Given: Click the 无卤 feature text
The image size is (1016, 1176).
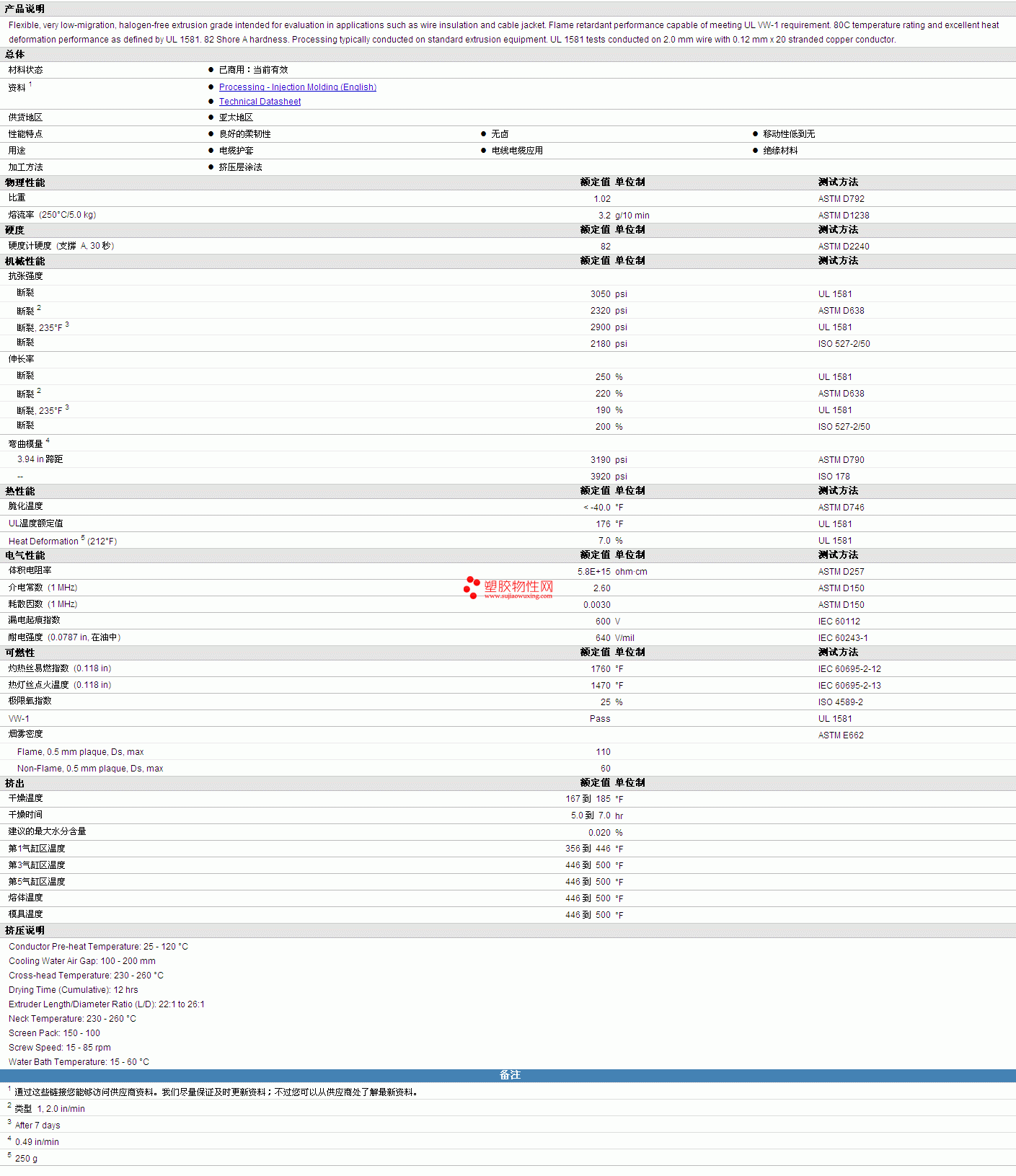Looking at the screenshot, I should pos(500,134).
